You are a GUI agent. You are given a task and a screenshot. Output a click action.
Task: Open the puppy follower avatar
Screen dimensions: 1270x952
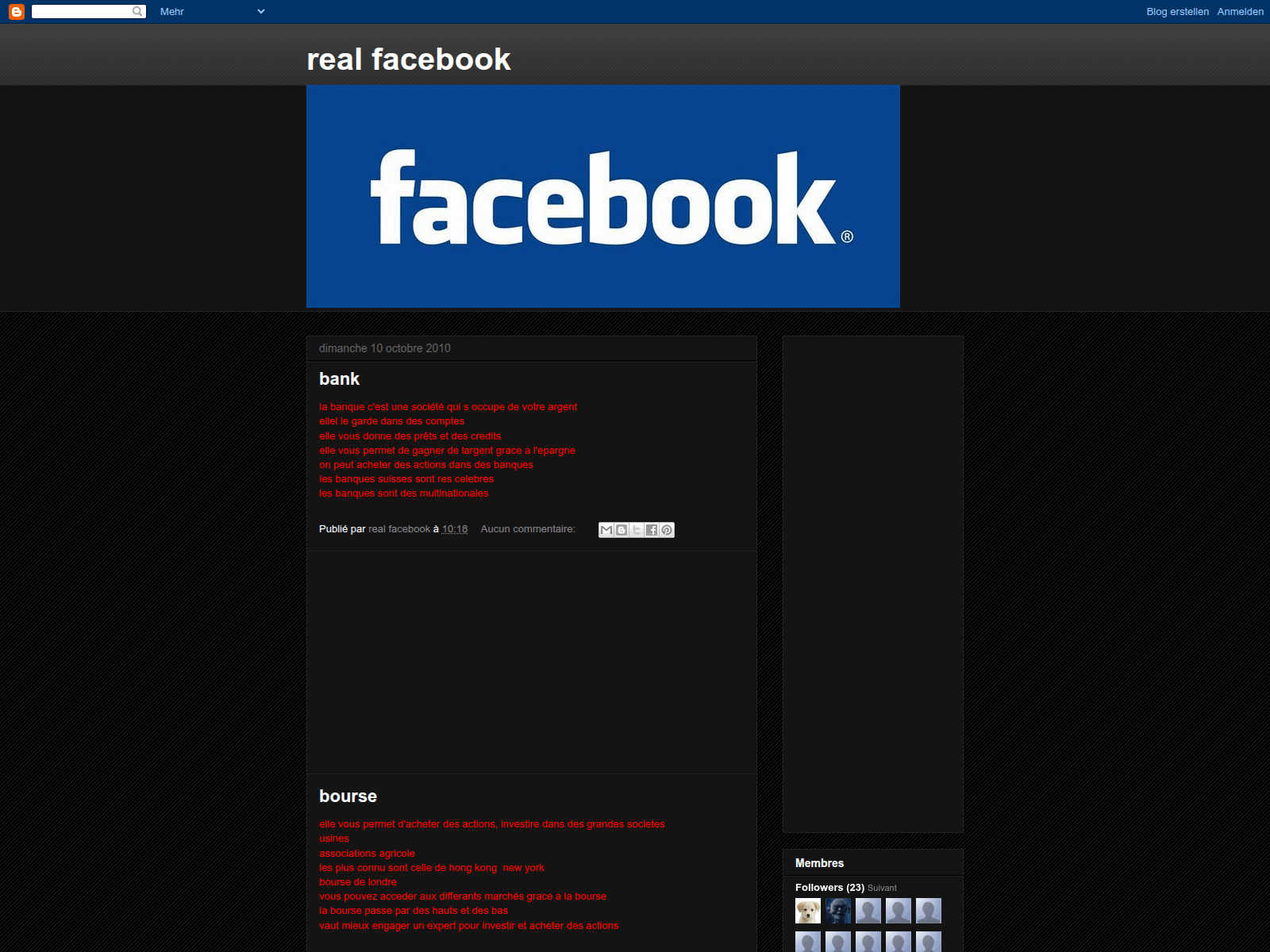pos(808,911)
